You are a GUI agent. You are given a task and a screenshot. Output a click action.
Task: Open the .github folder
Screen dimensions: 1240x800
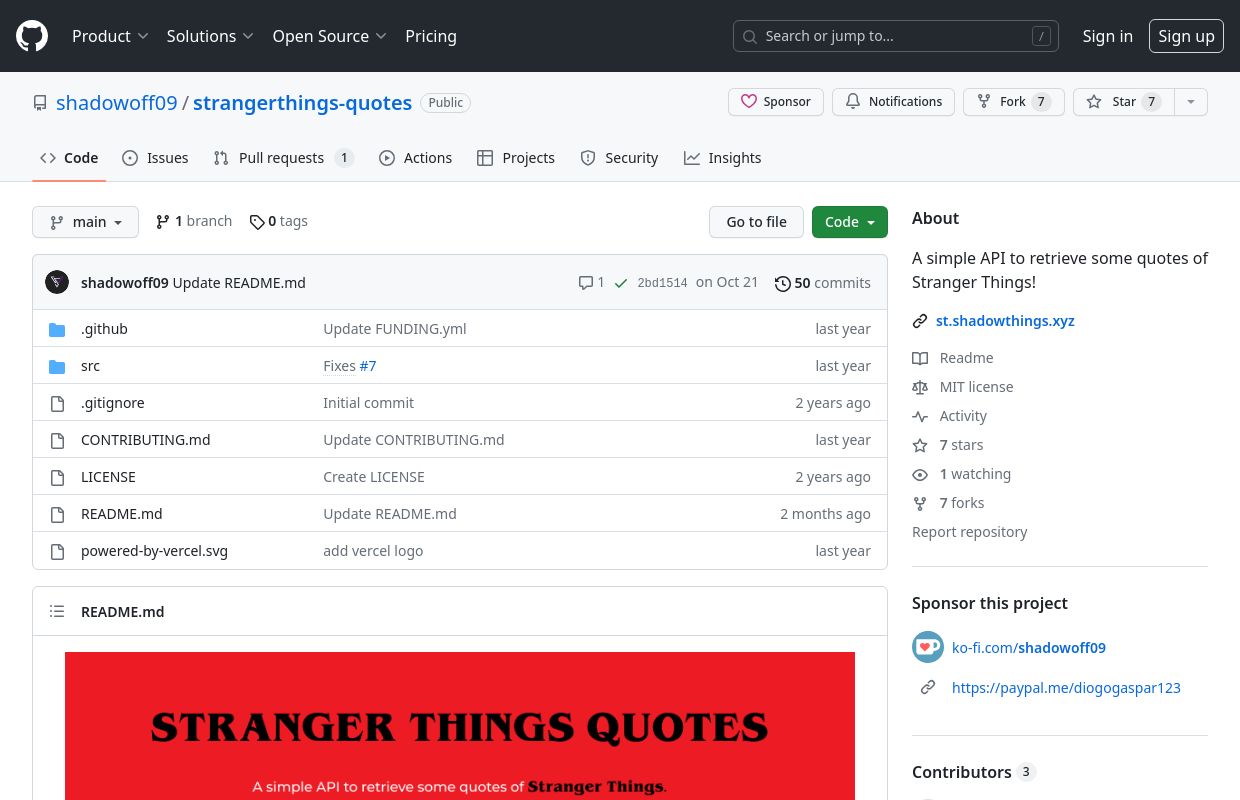pyautogui.click(x=104, y=329)
